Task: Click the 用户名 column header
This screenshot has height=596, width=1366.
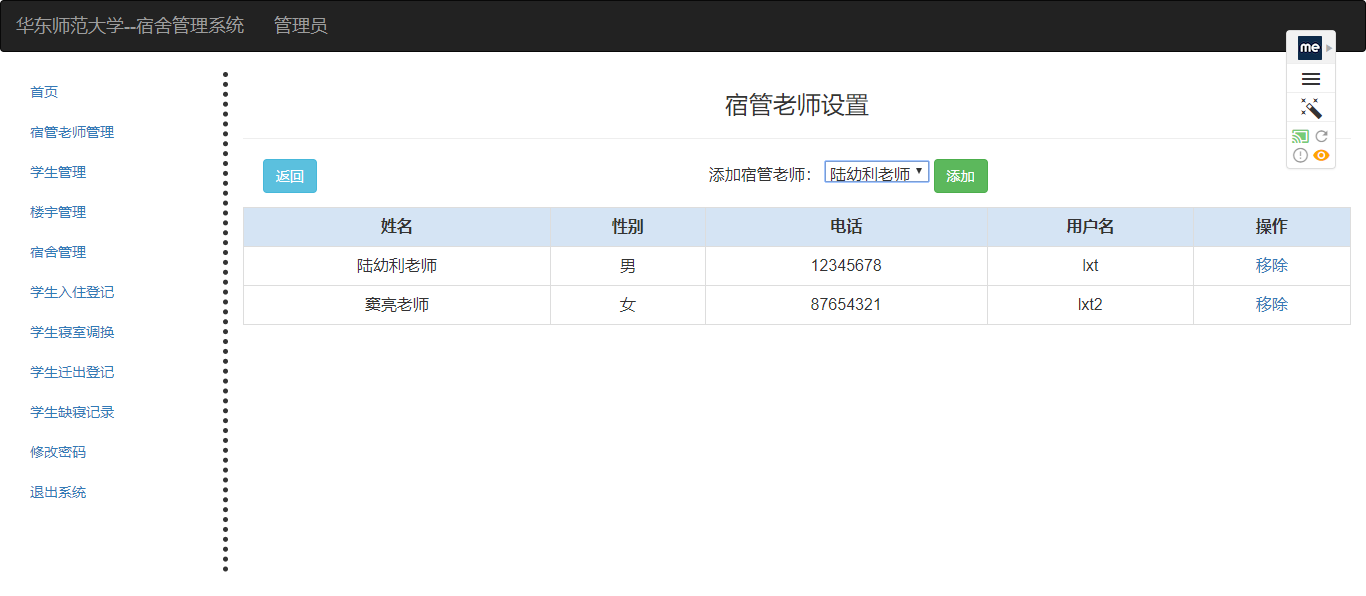Action: pos(1090,227)
